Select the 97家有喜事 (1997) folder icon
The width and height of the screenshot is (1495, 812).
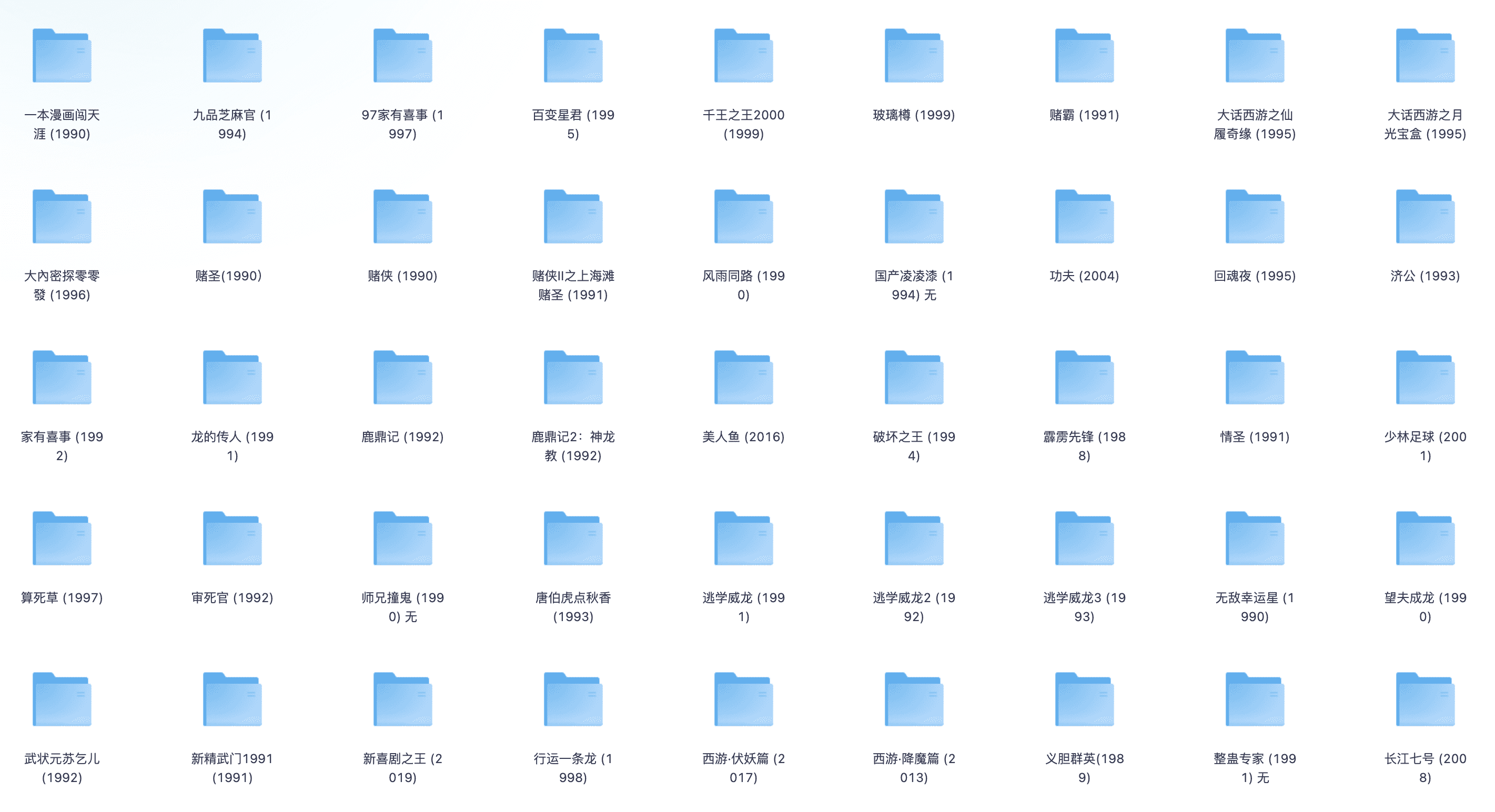(403, 56)
